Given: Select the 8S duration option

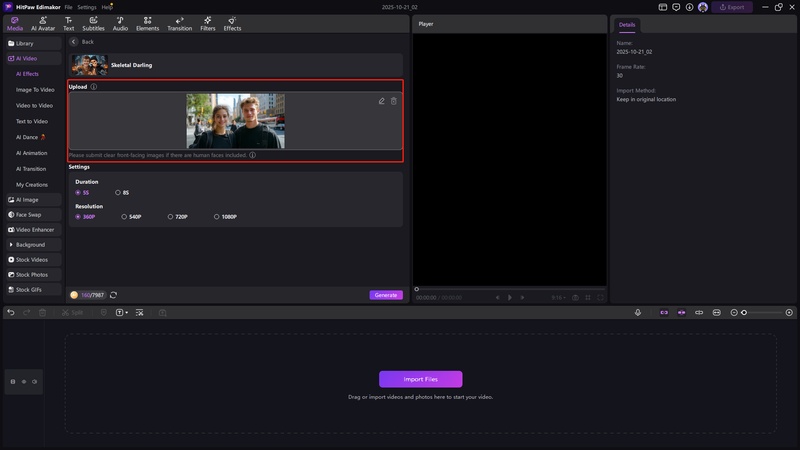Looking at the screenshot, I should pyautogui.click(x=118, y=192).
